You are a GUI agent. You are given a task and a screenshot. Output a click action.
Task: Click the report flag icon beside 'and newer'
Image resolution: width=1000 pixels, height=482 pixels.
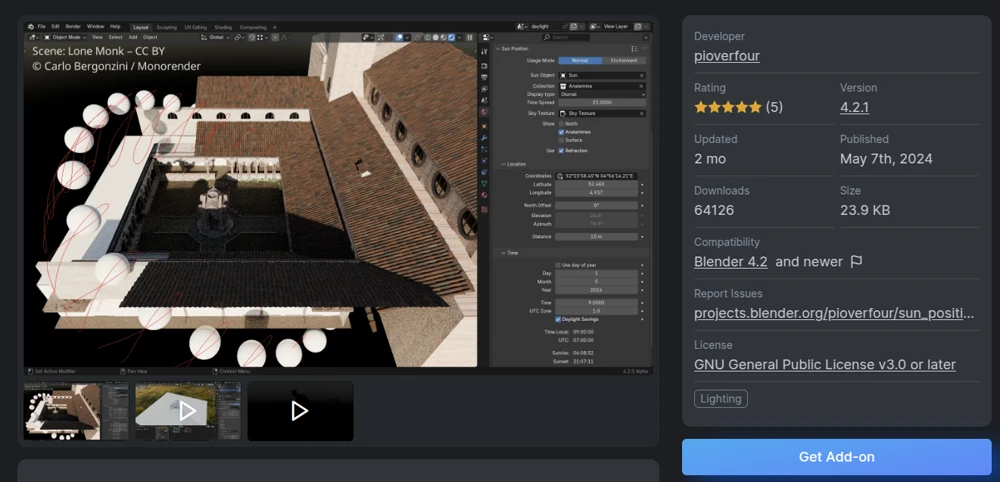(857, 261)
